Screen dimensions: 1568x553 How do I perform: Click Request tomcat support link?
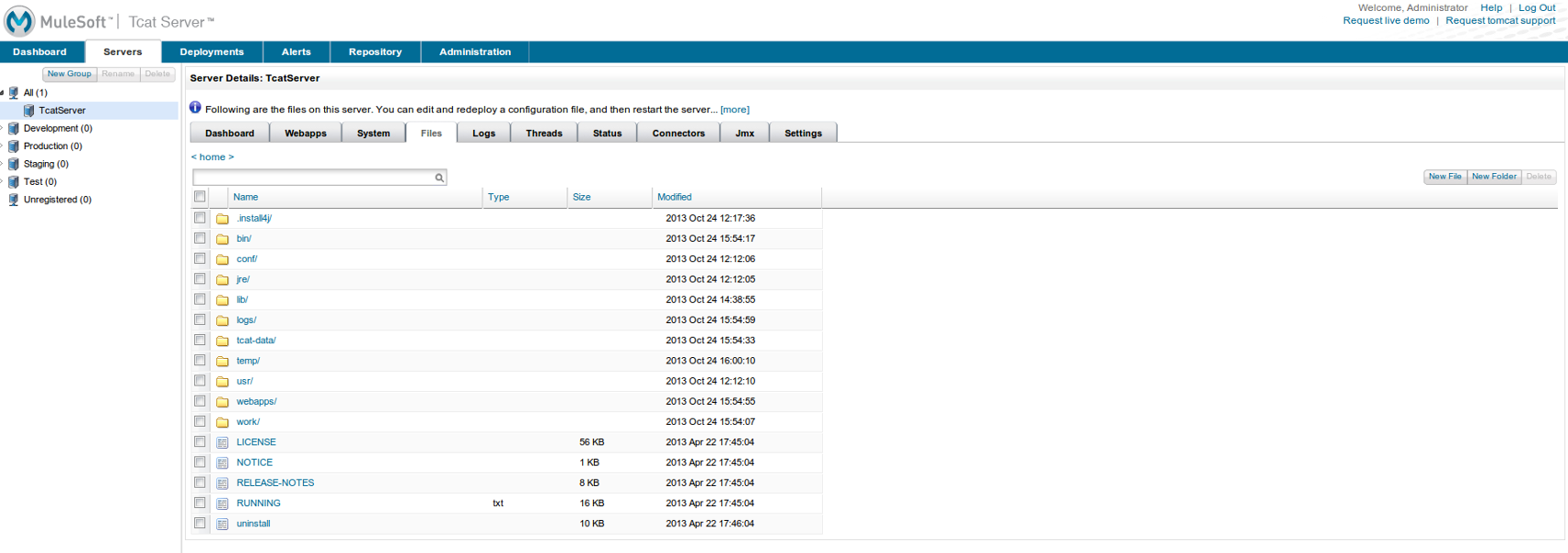(x=1500, y=20)
